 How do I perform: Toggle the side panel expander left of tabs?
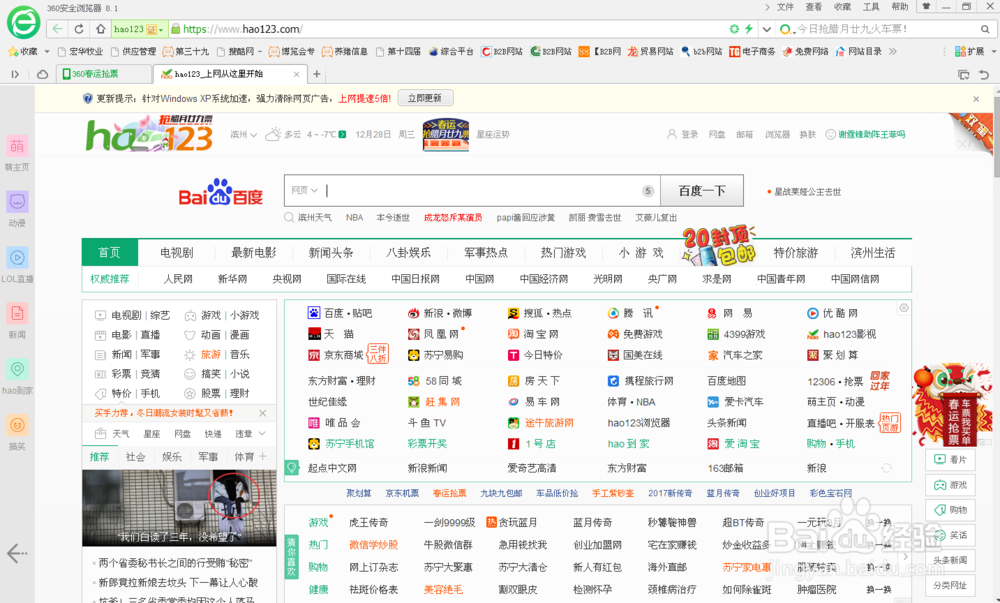point(15,74)
